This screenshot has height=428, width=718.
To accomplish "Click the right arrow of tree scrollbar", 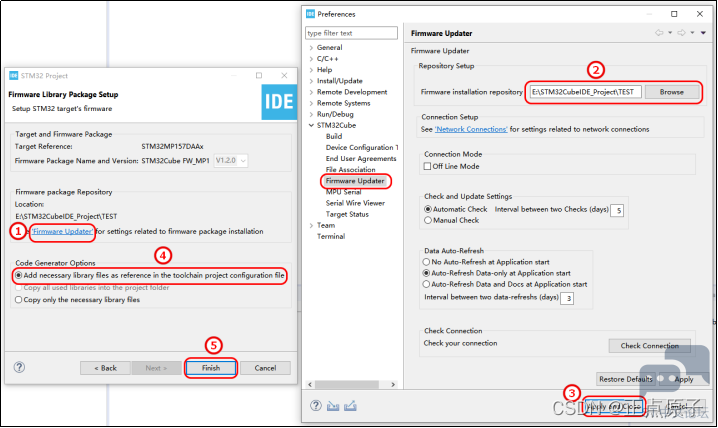I will click(x=393, y=385).
